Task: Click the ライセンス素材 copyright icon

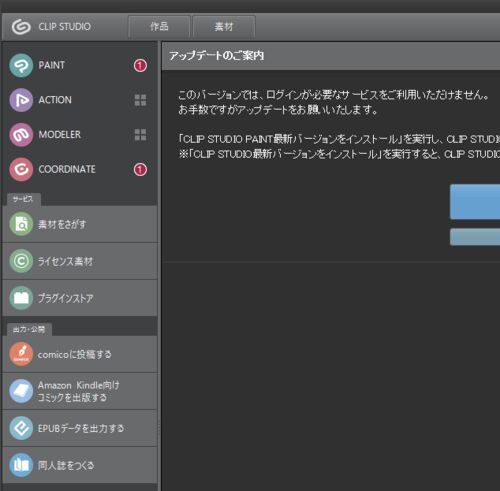Action: (x=21, y=261)
